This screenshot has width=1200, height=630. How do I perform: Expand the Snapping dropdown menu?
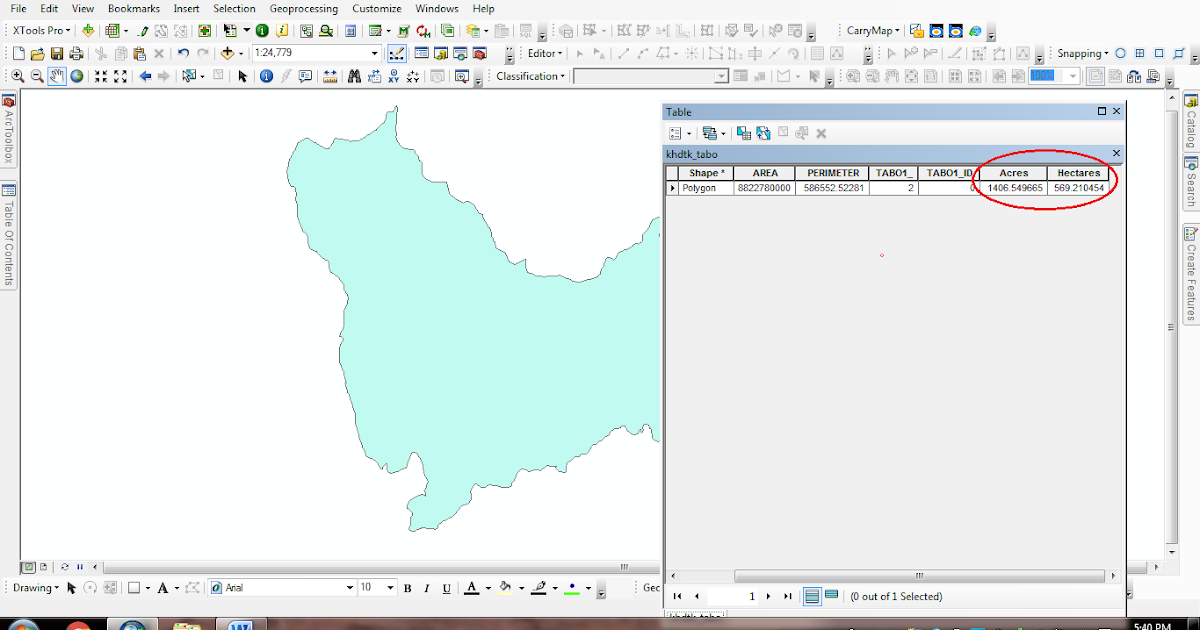coord(1083,53)
